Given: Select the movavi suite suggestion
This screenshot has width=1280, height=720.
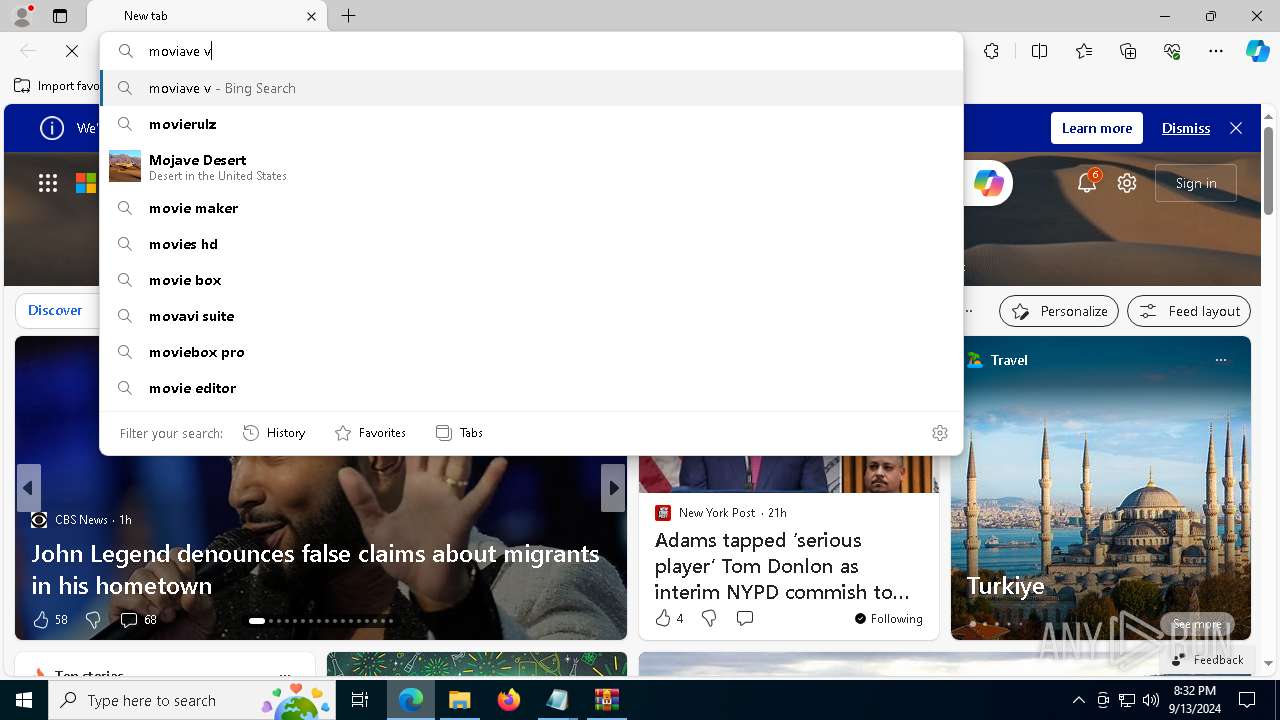Looking at the screenshot, I should tap(531, 316).
